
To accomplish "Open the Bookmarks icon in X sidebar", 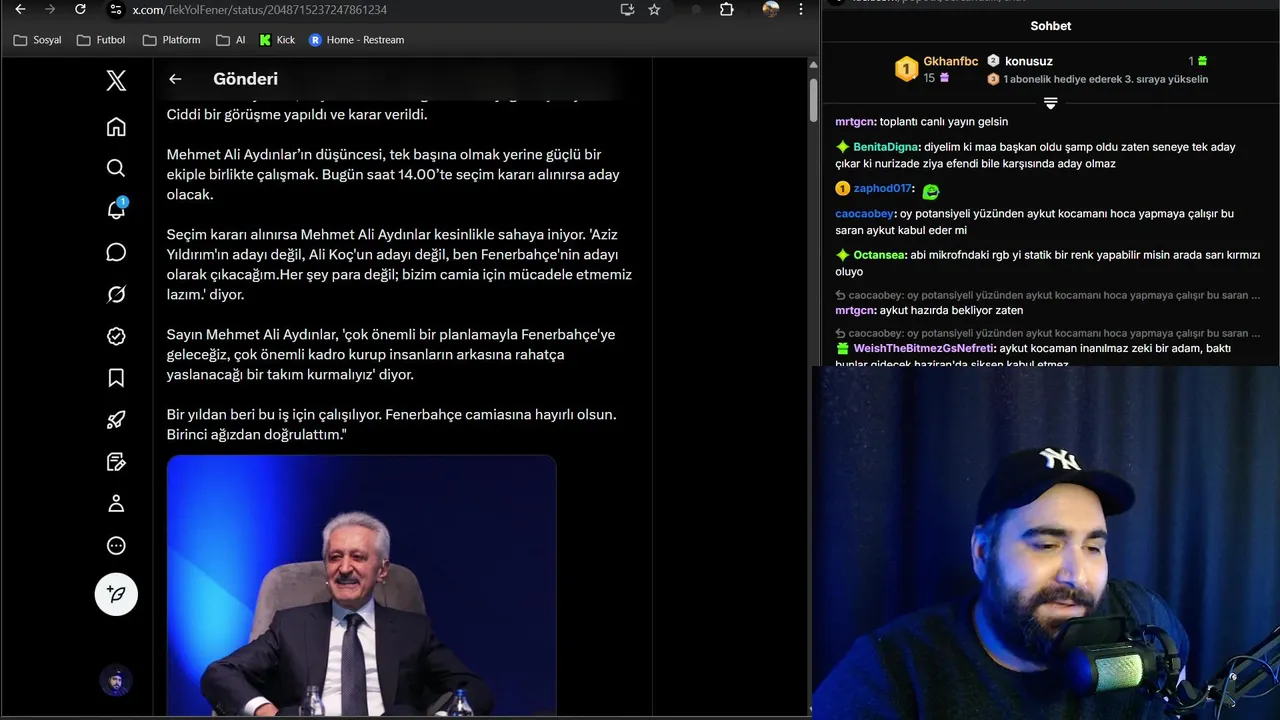I will coord(116,378).
